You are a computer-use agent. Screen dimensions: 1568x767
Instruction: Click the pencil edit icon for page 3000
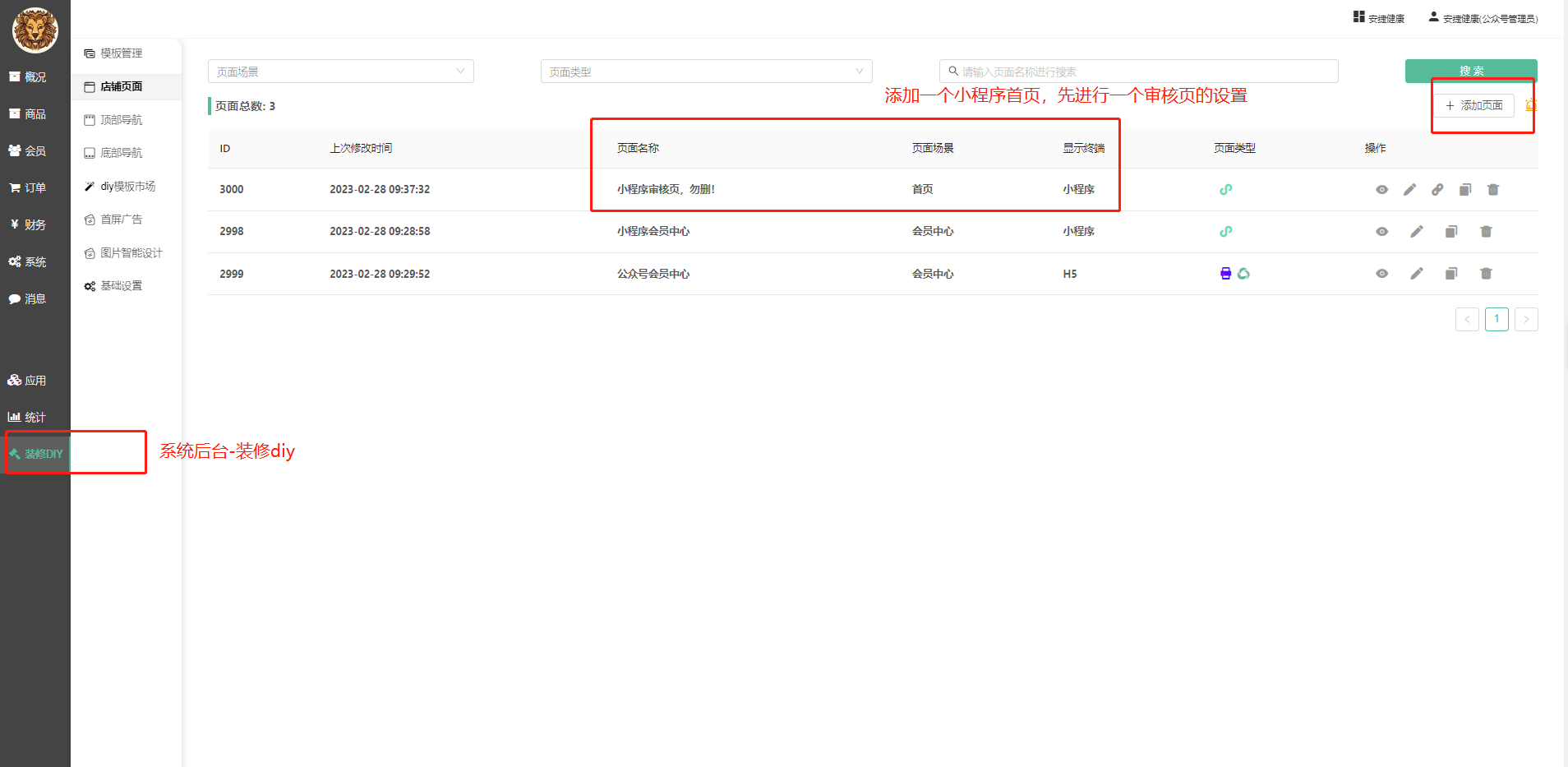[x=1409, y=190]
